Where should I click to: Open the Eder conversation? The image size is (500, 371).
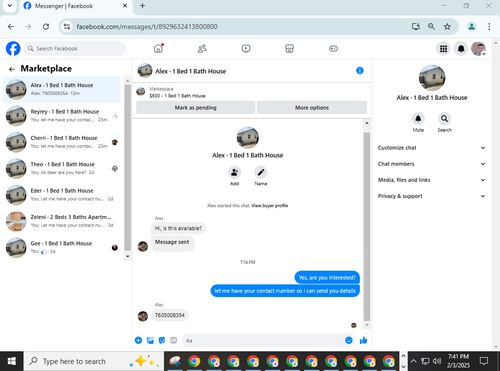tap(62, 195)
